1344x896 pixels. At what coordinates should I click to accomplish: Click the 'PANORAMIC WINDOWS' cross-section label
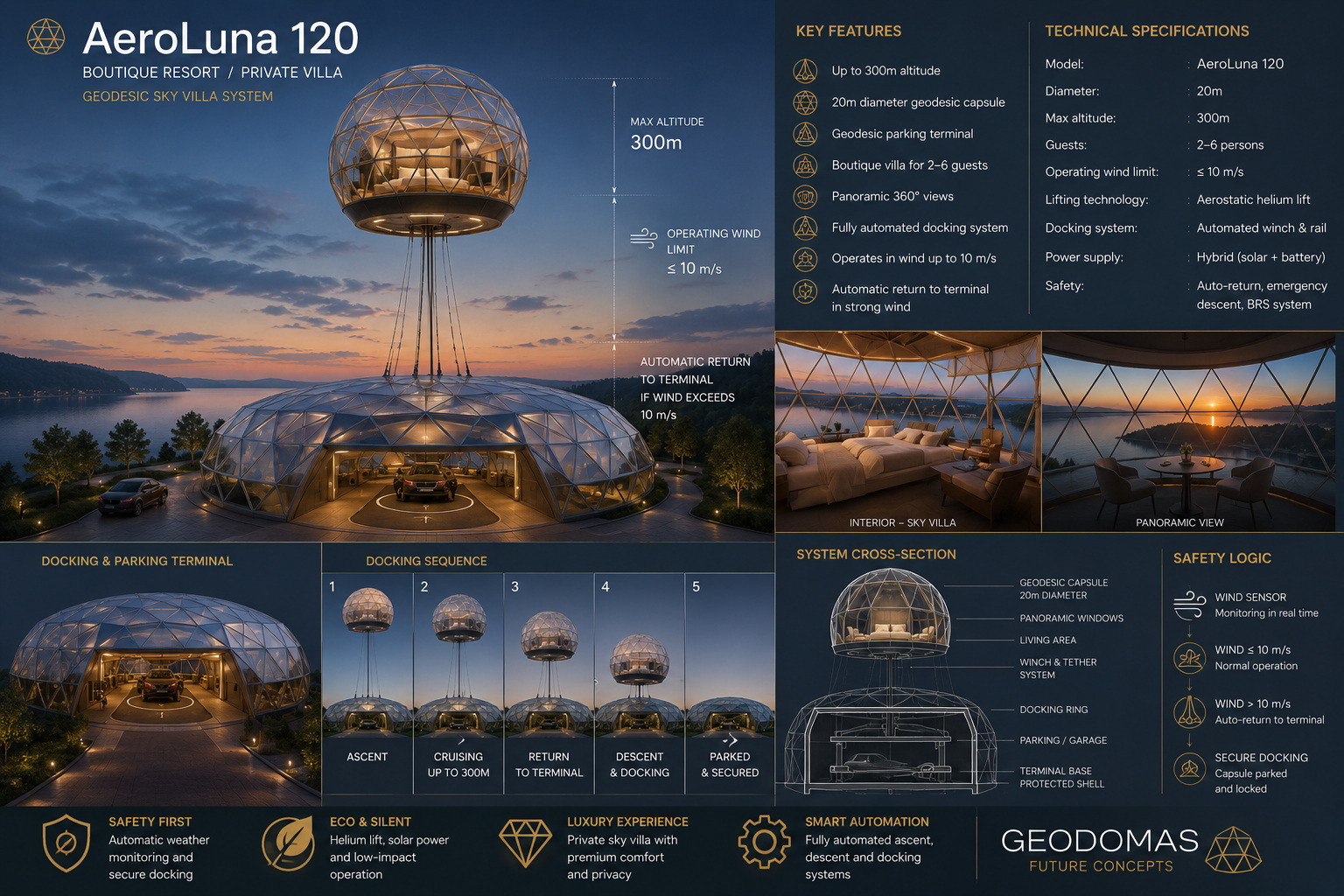[x=1072, y=618]
